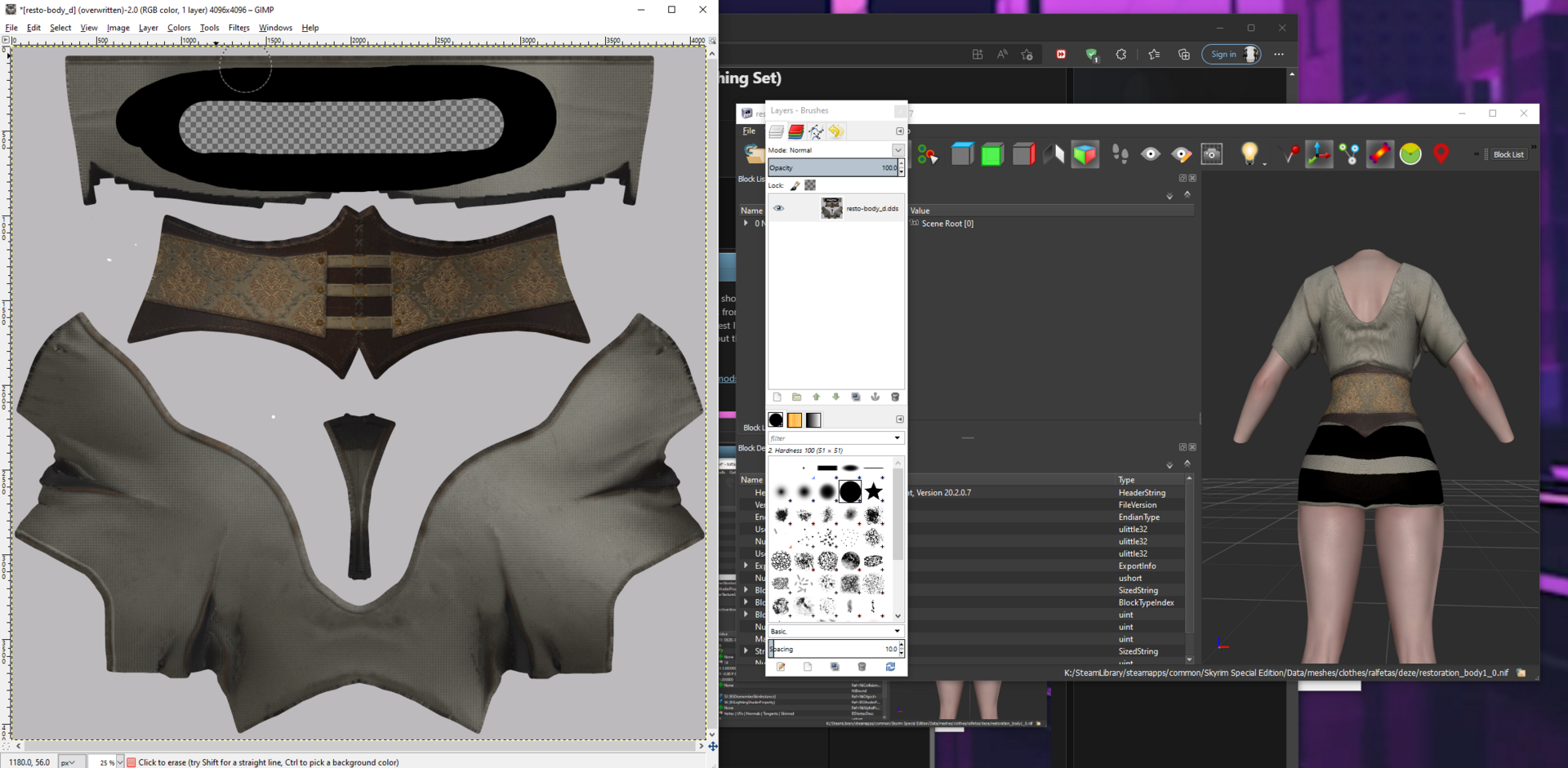1568x768 pixels.
Task: Toggle lock pixels paintbrush
Action: [795, 186]
